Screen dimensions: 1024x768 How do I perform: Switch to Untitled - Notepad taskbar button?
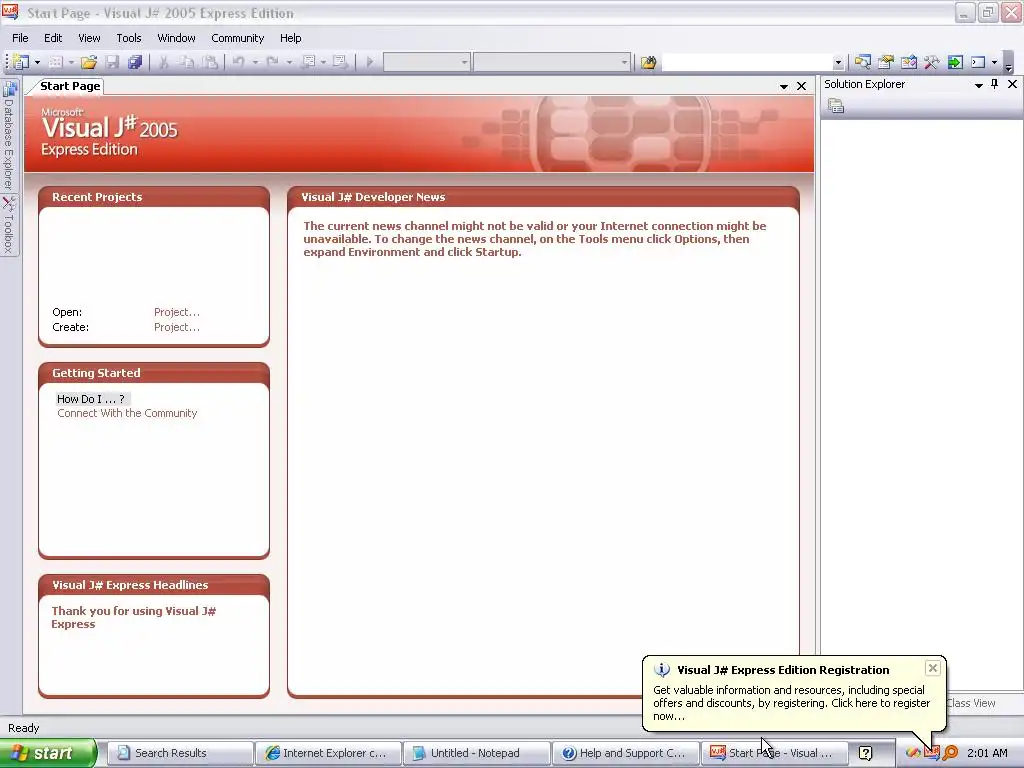476,753
